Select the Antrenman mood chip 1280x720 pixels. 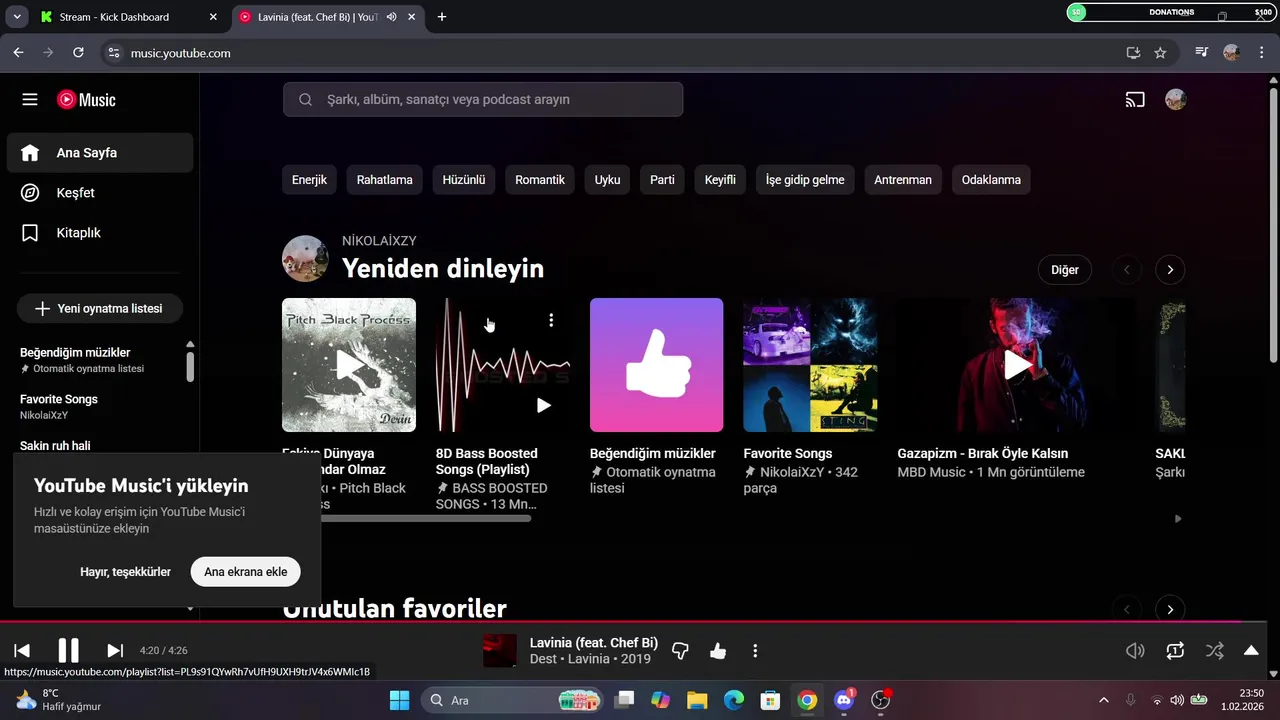[x=903, y=180]
